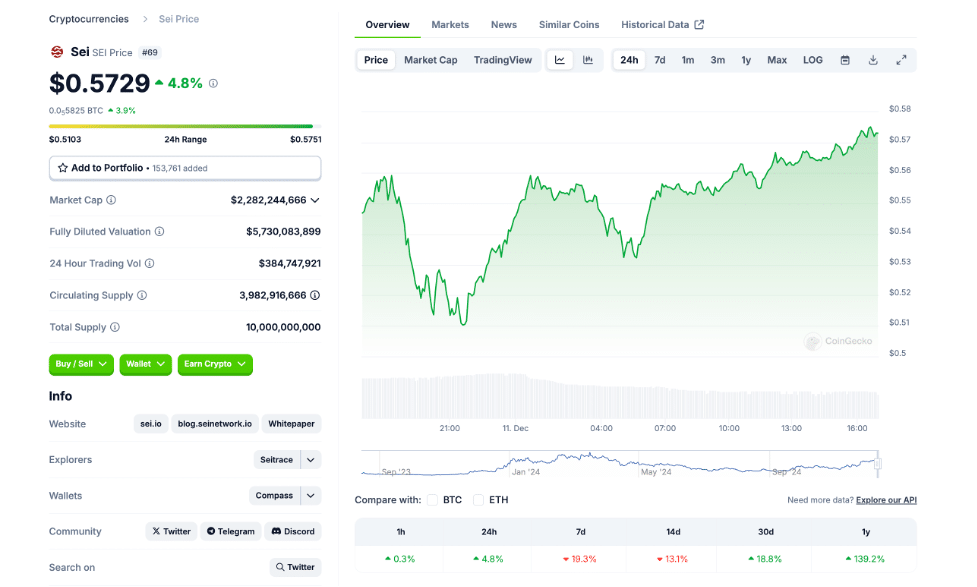Image resolution: width=977 pixels, height=587 pixels.
Task: Click the 1y 139.2% change value
Action: point(865,559)
